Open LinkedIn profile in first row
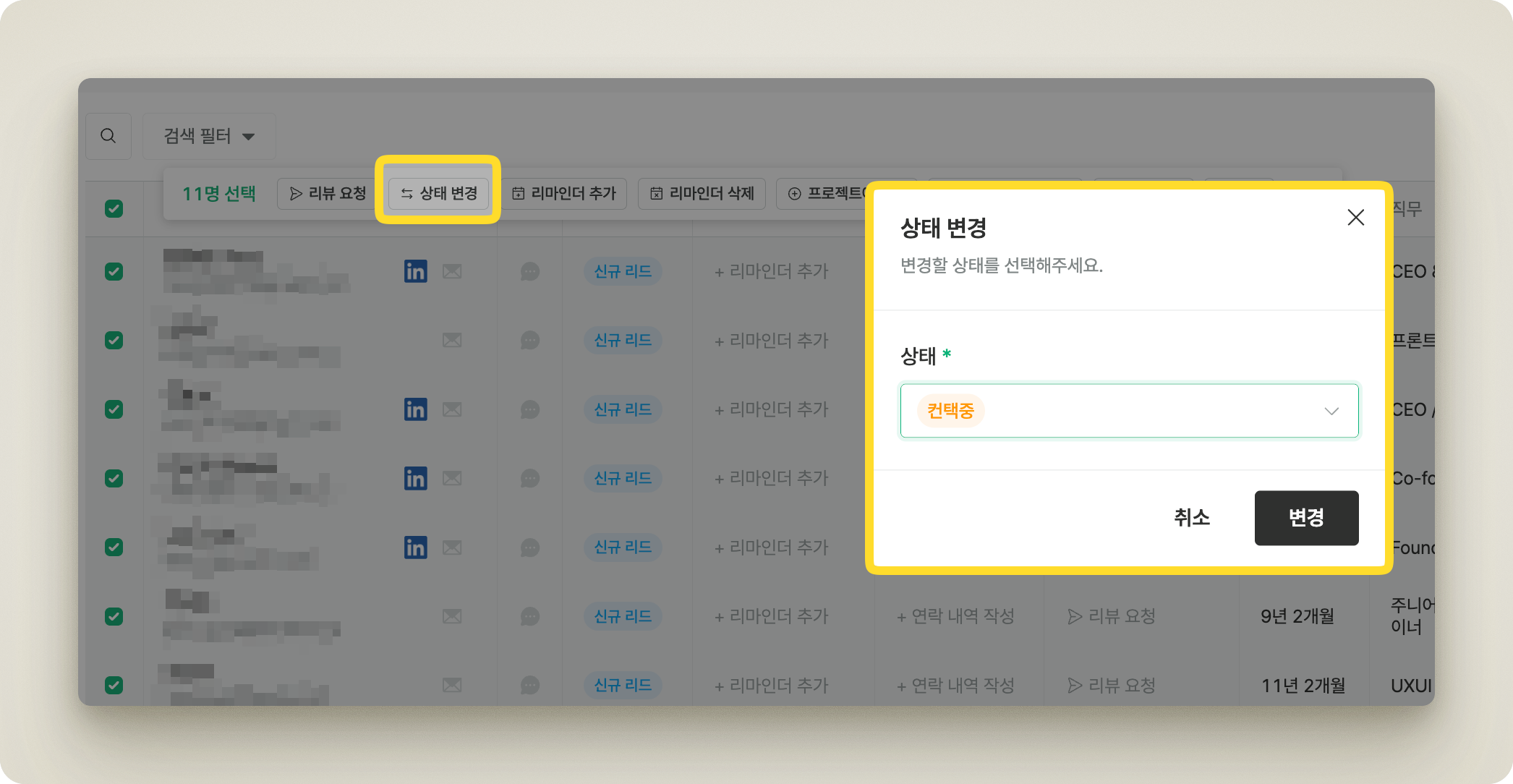Image resolution: width=1513 pixels, height=784 pixels. click(415, 271)
